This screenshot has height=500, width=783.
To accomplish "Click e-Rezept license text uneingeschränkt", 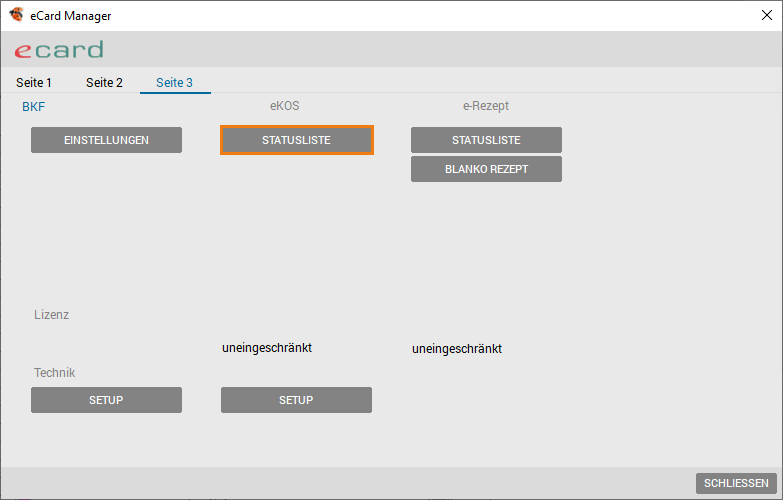I will [457, 349].
